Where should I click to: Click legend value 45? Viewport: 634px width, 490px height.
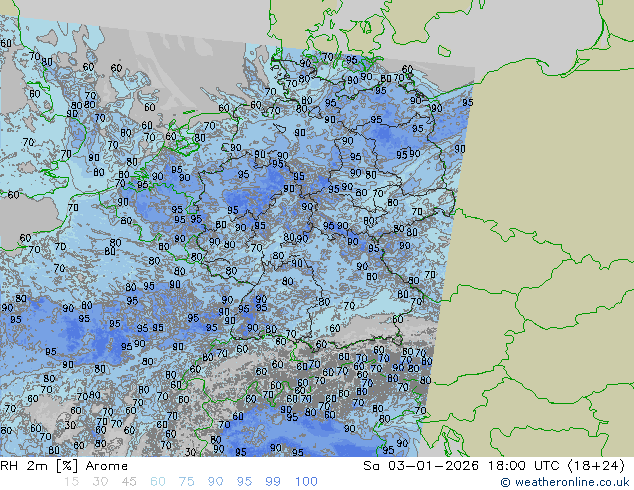[x=129, y=482]
